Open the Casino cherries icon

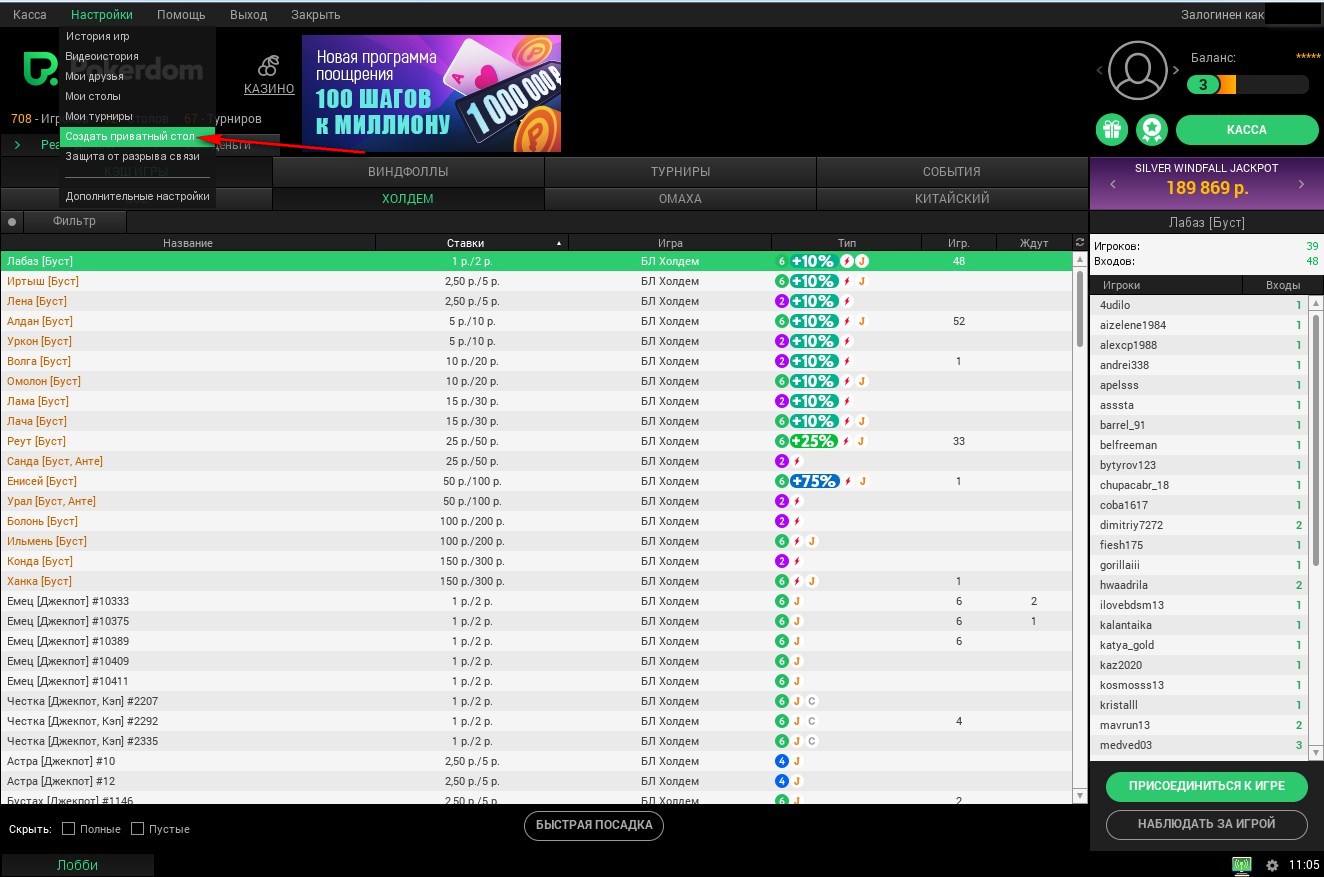(x=268, y=66)
